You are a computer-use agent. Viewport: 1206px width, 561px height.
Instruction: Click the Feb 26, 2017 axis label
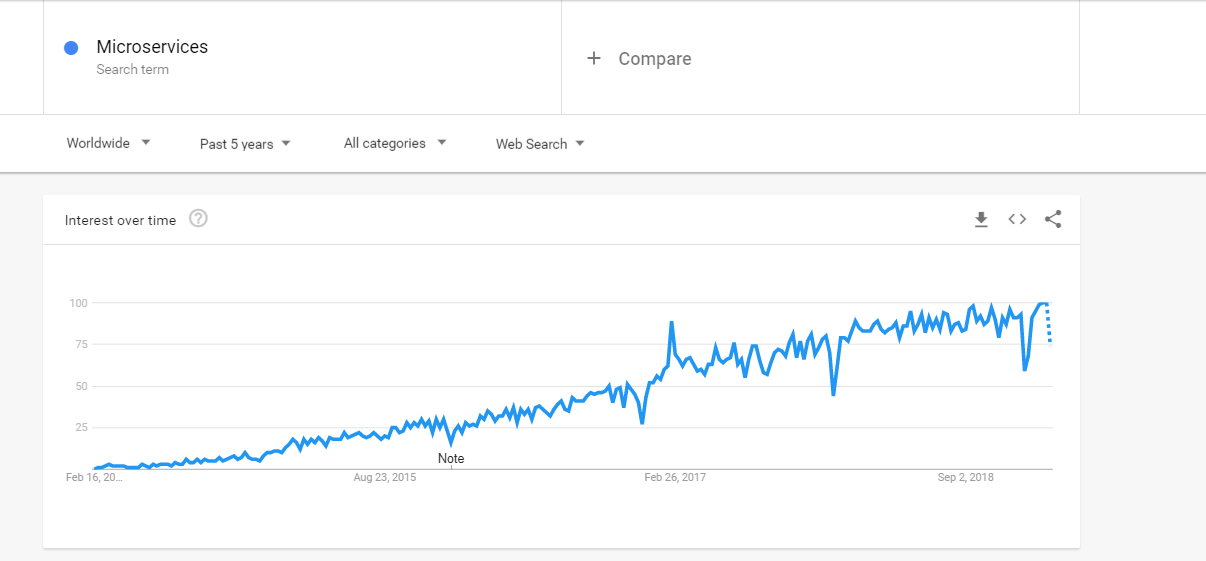tap(675, 477)
